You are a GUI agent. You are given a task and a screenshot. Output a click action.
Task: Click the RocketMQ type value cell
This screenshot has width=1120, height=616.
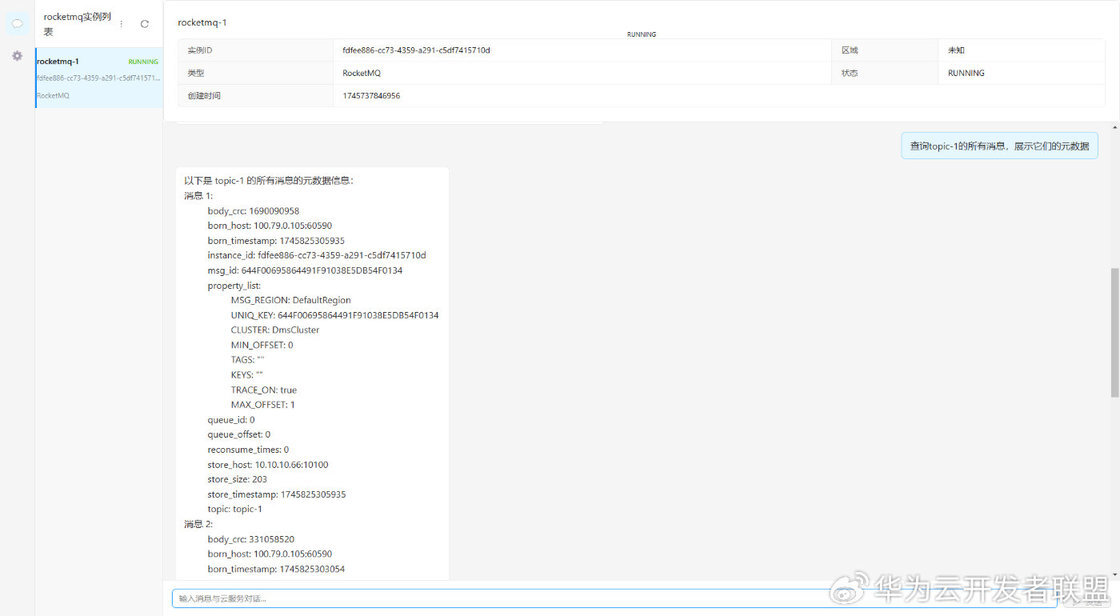point(582,73)
